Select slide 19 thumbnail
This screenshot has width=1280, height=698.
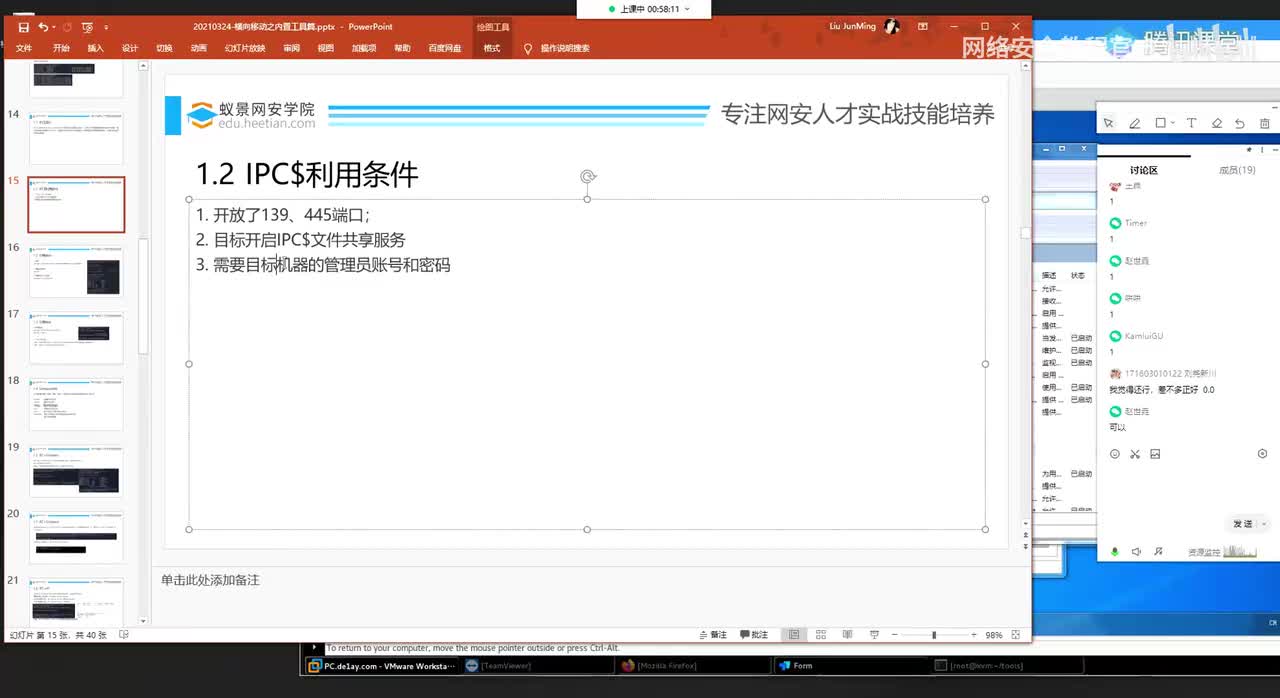pos(76,471)
